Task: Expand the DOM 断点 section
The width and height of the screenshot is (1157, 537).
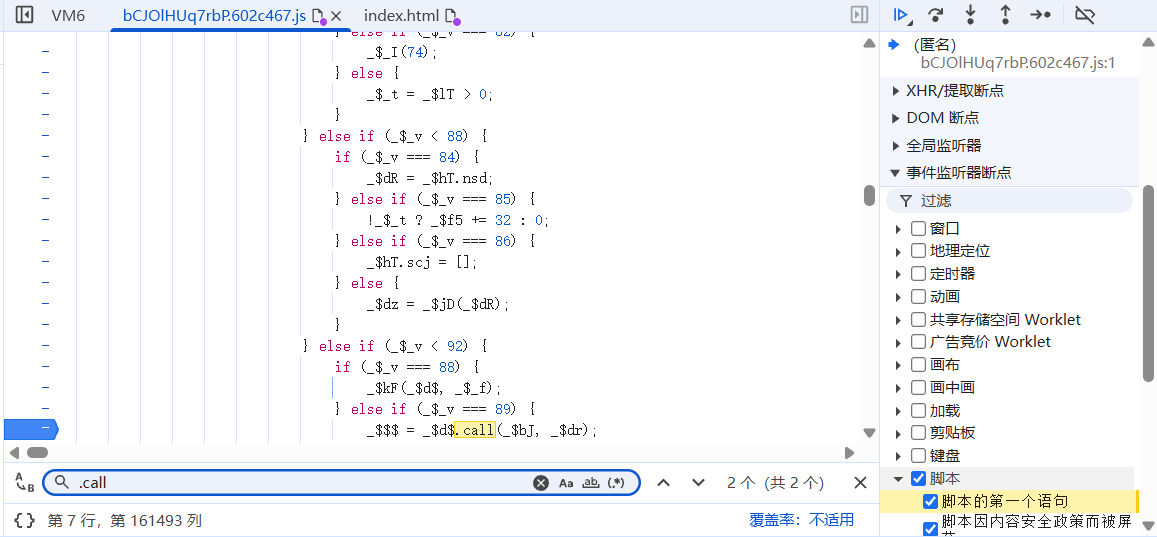Action: (x=942, y=118)
